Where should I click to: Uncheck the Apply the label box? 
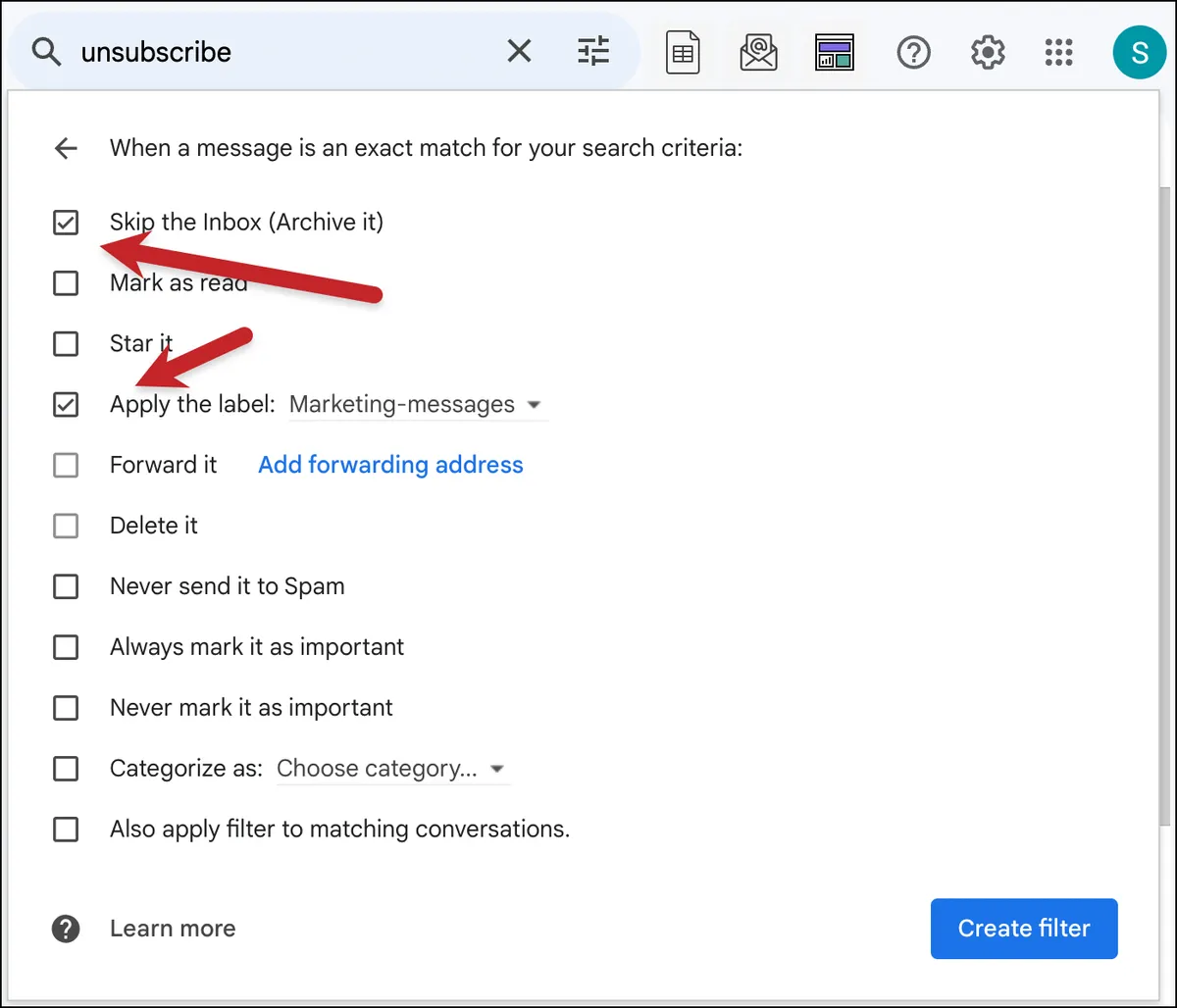(x=66, y=404)
